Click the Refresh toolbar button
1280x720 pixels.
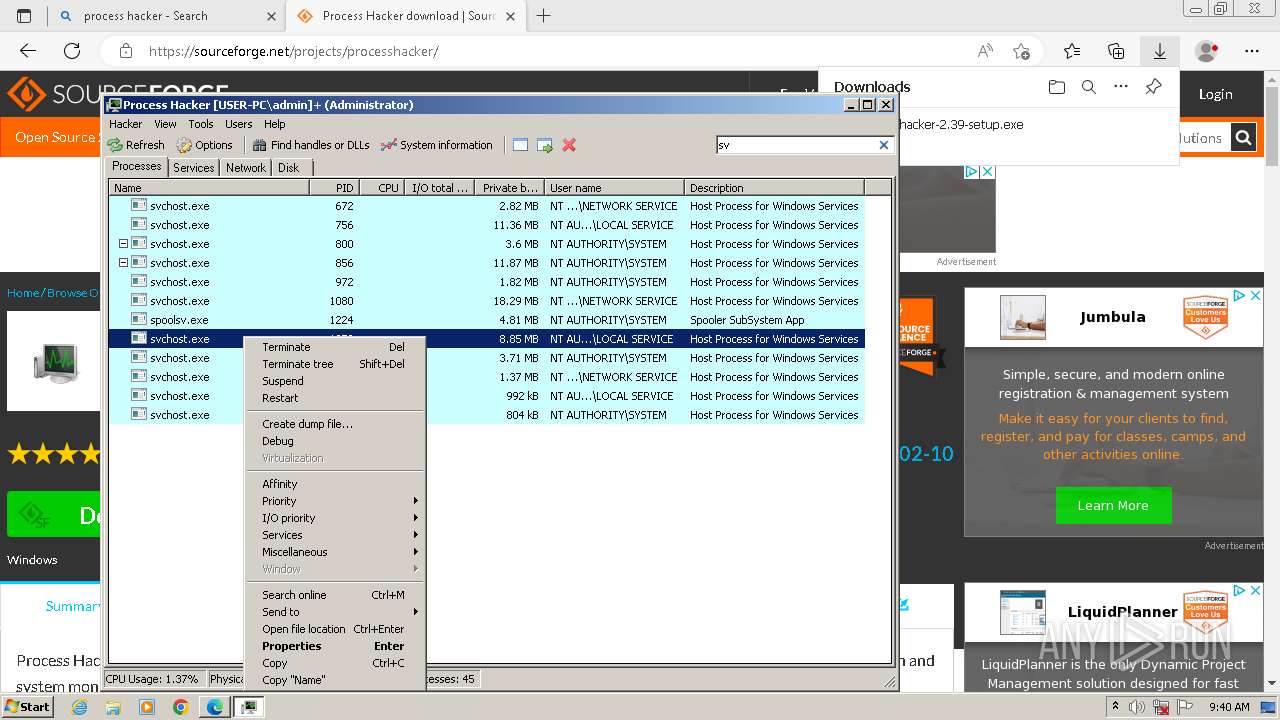pos(136,145)
